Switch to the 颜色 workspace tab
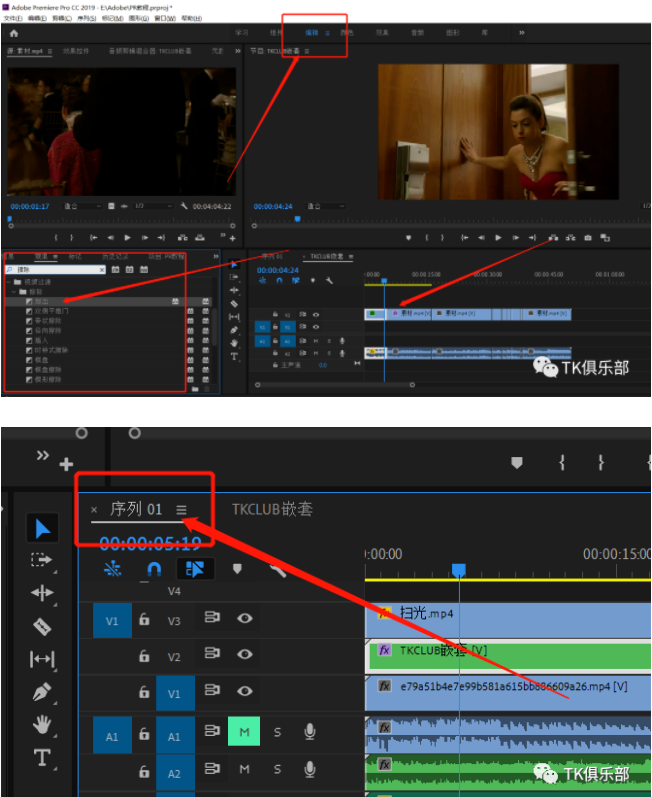This screenshot has height=797, width=652. 347,33
